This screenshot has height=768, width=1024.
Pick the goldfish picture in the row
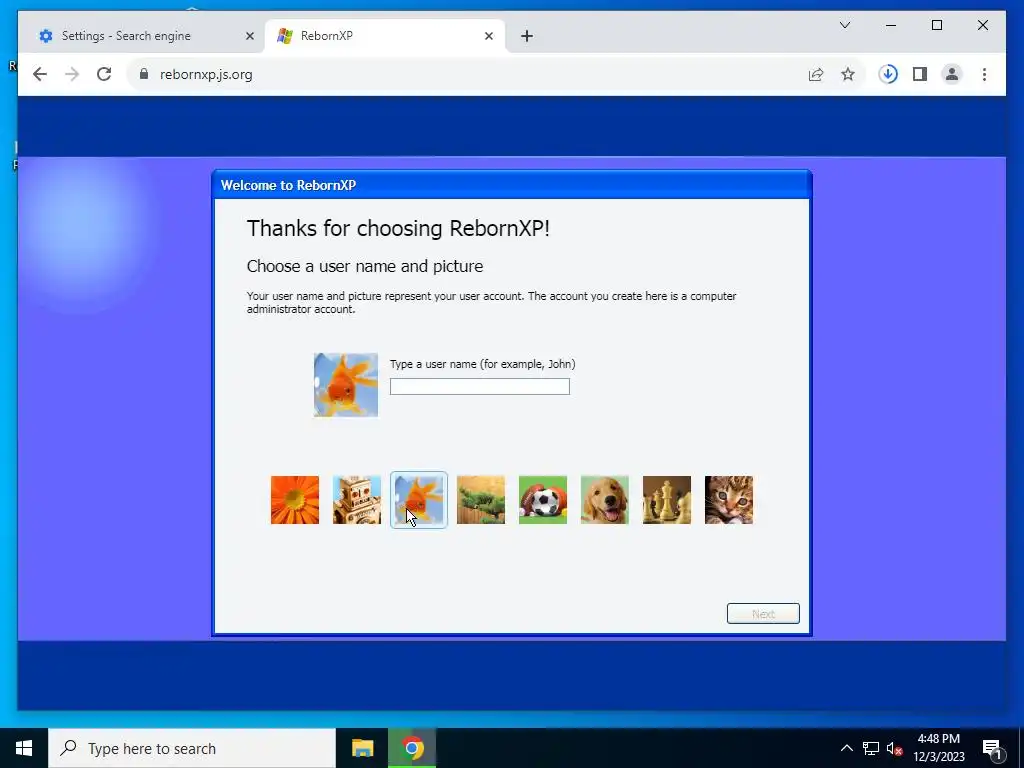(419, 500)
